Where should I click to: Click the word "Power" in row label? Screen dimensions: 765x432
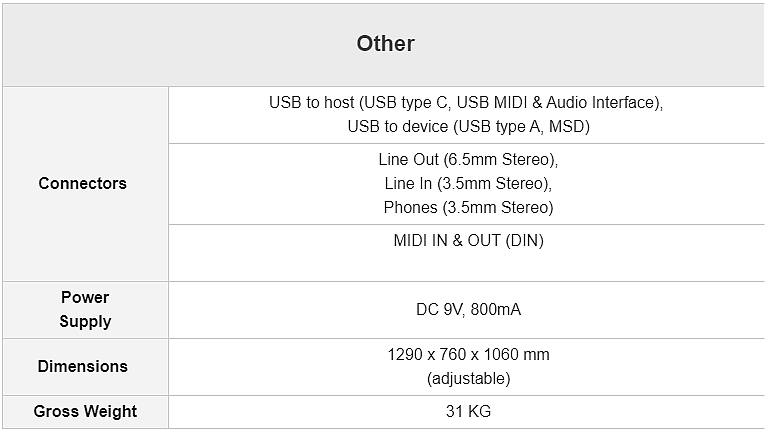(x=85, y=298)
